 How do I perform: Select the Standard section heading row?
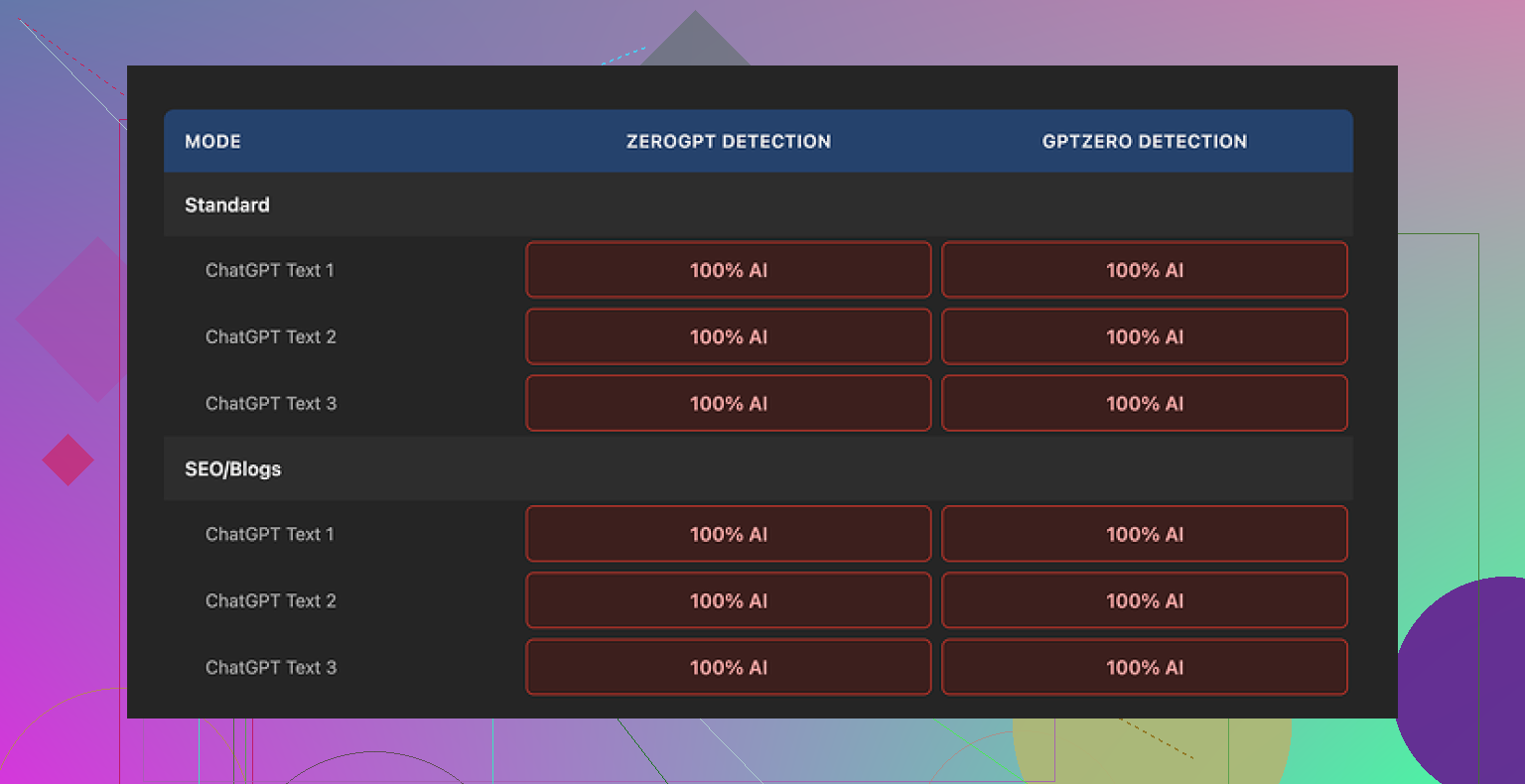(227, 205)
